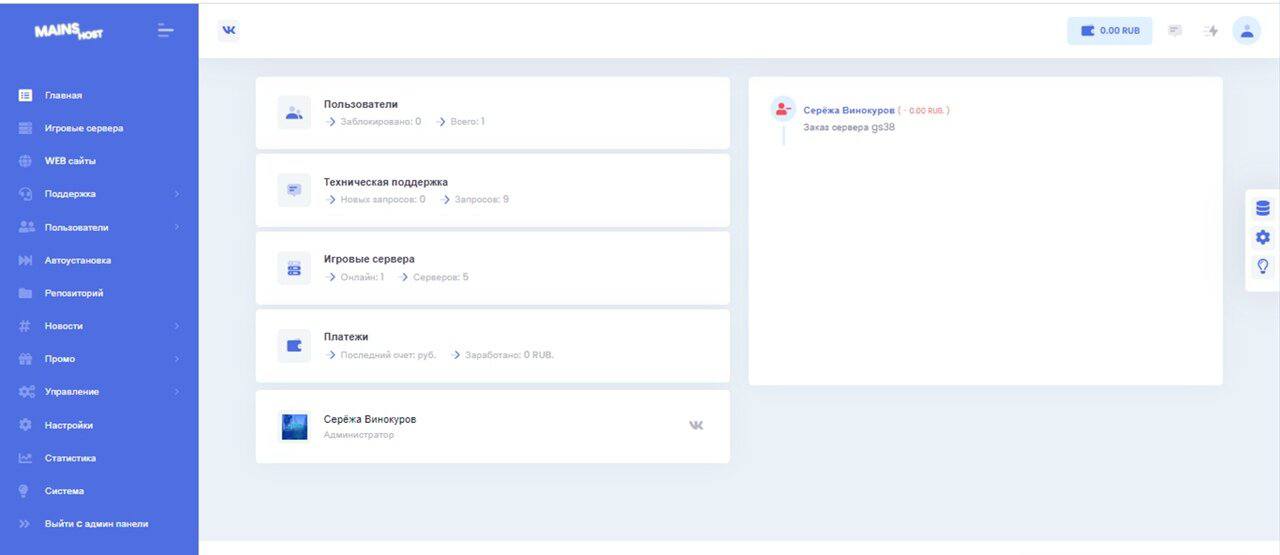Click the VK icon on administrator card

pyautogui.click(x=696, y=426)
